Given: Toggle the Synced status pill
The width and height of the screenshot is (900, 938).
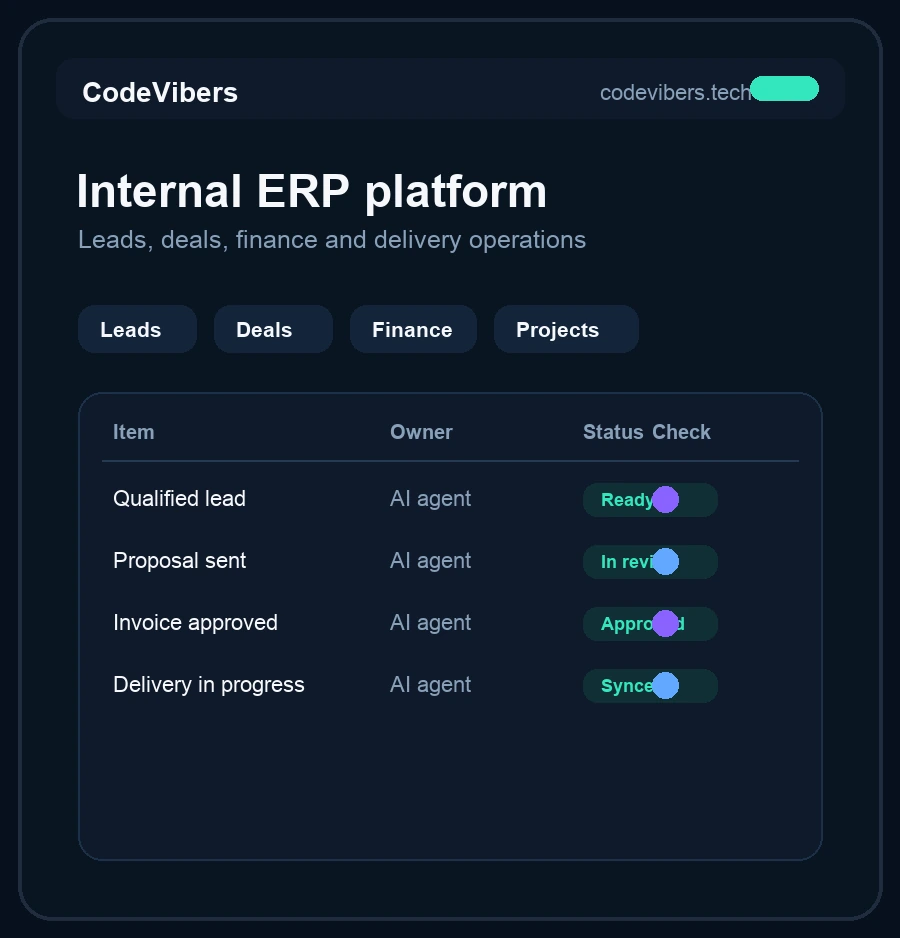Looking at the screenshot, I should pos(650,686).
